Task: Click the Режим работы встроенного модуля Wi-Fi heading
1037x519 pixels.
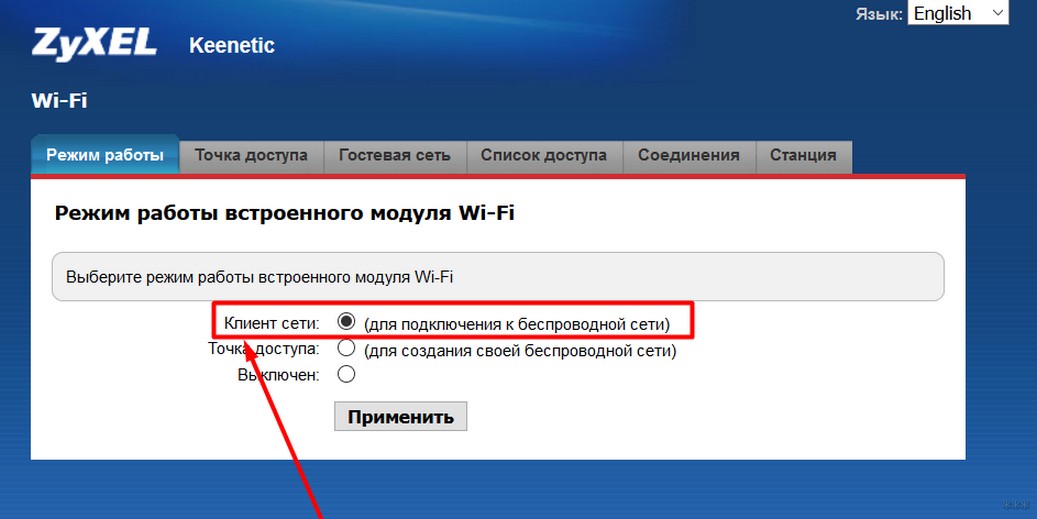Action: pyautogui.click(x=284, y=214)
